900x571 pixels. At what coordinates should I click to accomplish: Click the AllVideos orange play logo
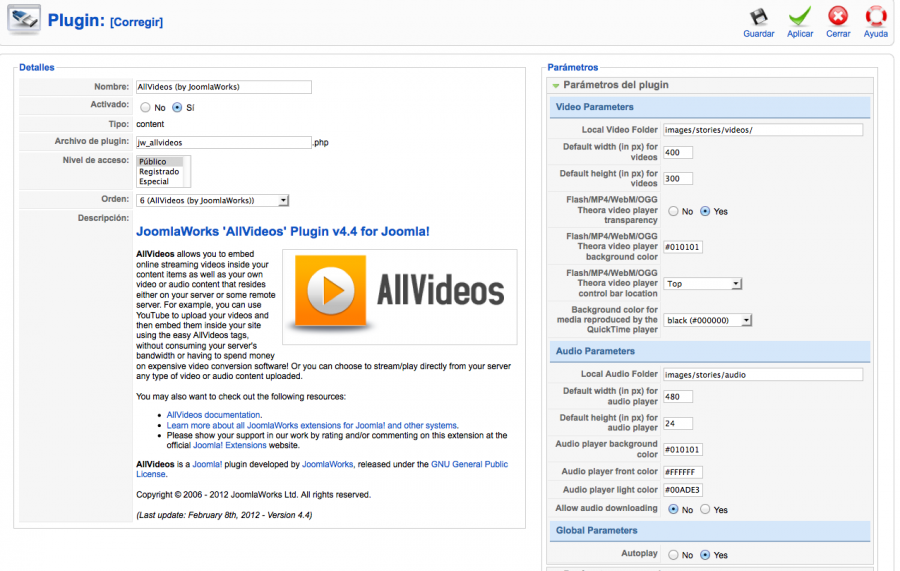[330, 292]
